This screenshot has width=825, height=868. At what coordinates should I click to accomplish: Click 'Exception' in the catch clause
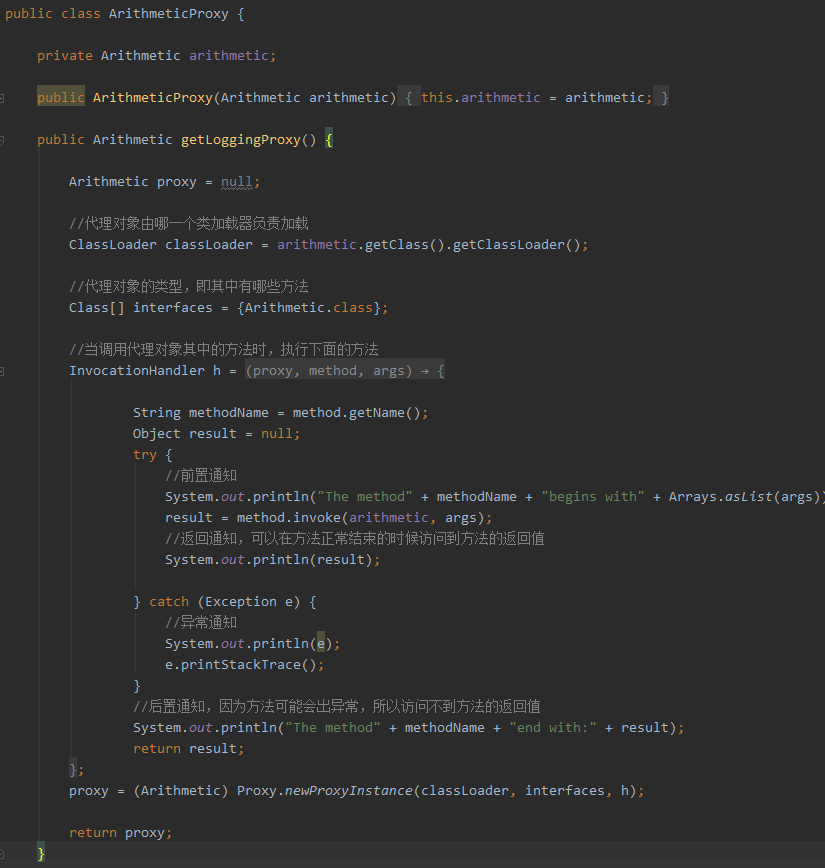240,602
